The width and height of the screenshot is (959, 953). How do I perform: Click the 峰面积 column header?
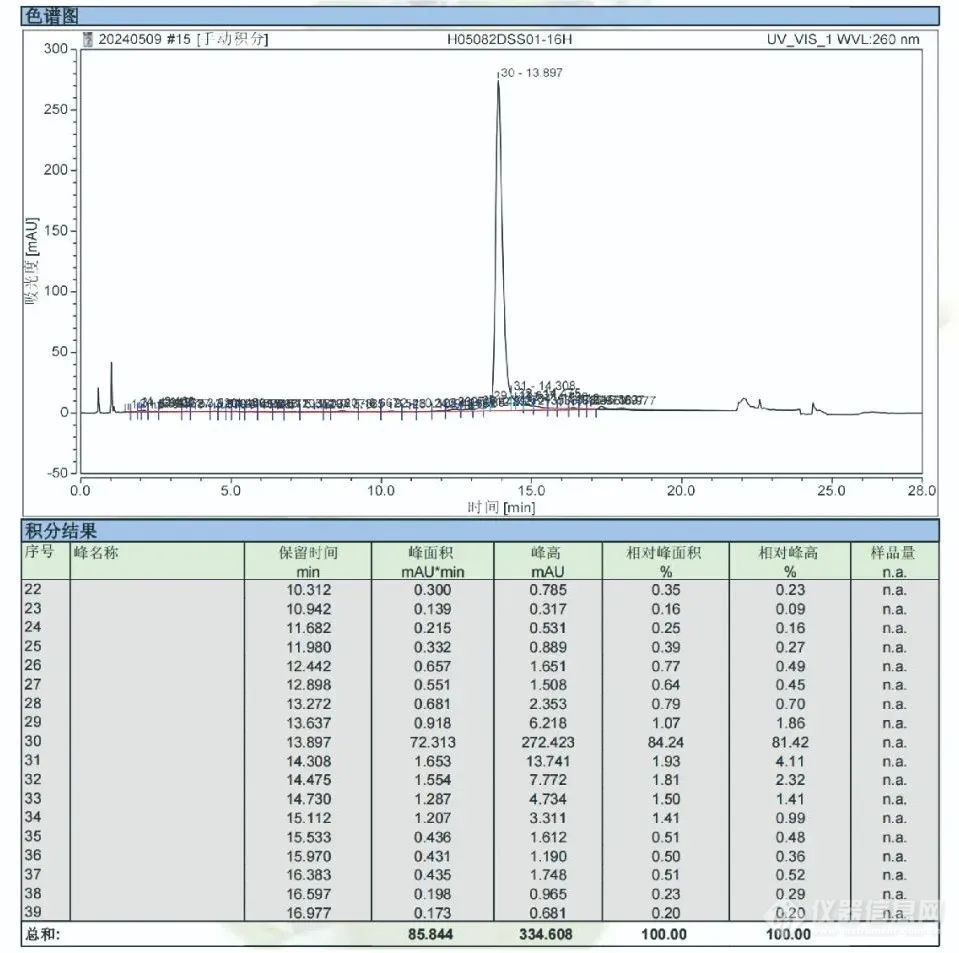(x=432, y=553)
